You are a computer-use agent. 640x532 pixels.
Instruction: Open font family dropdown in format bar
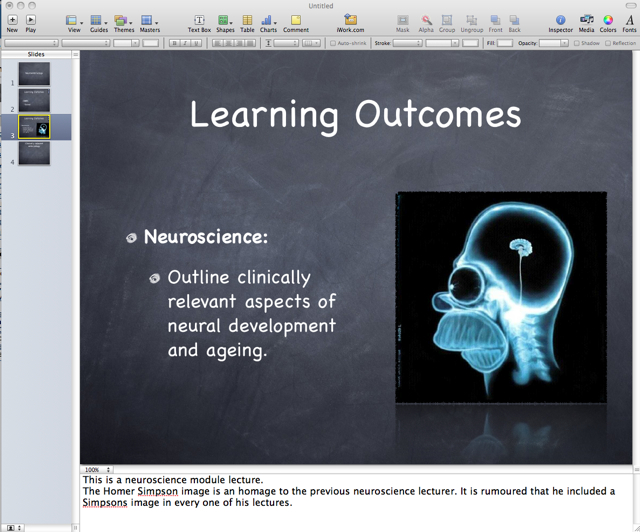[x=31, y=43]
